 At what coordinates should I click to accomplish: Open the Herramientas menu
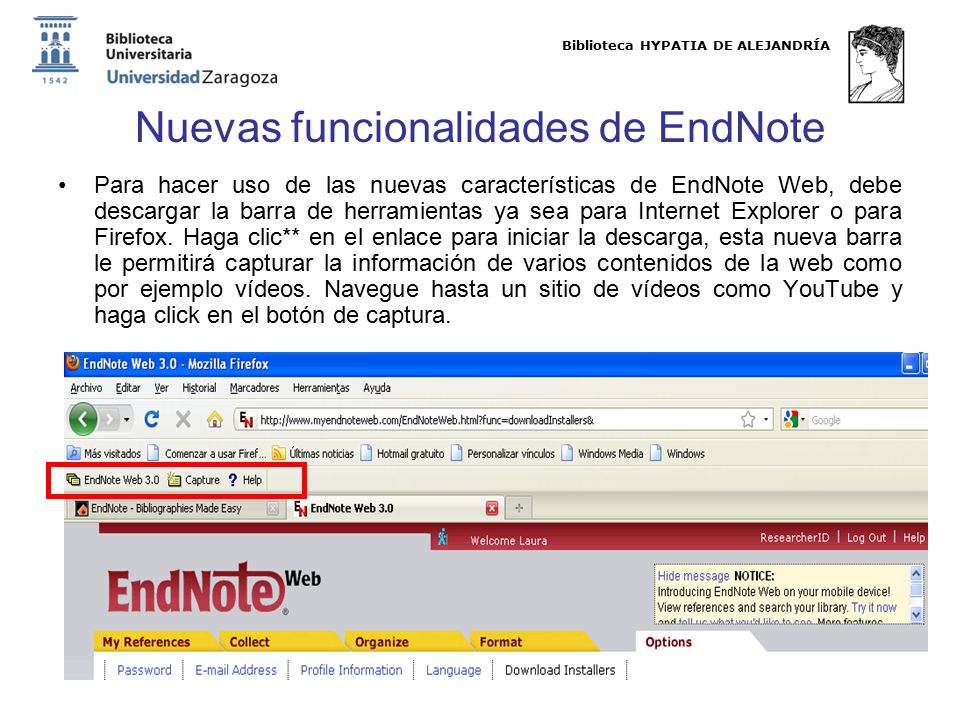pos(321,388)
